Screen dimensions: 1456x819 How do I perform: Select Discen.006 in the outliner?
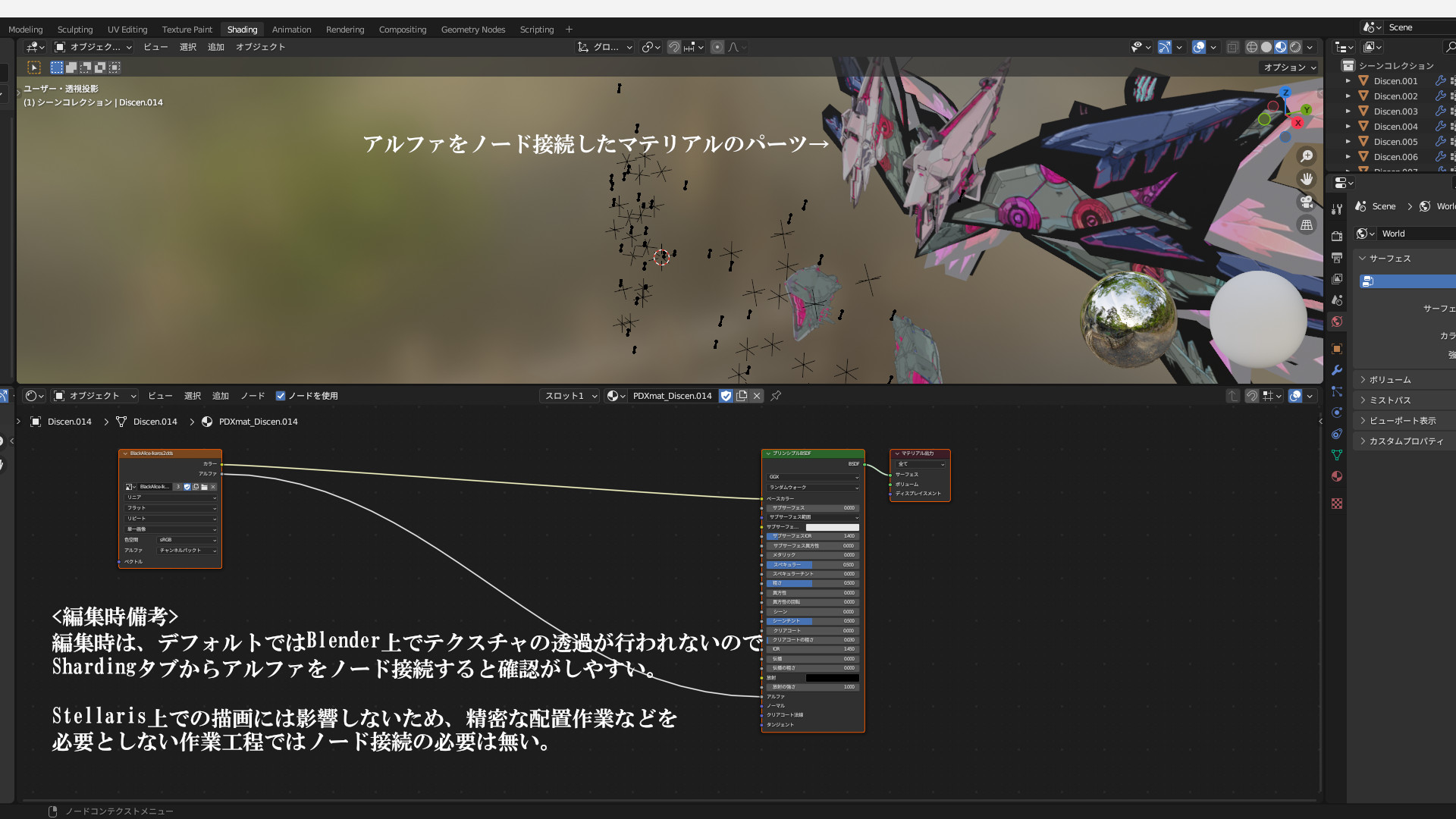(1395, 157)
